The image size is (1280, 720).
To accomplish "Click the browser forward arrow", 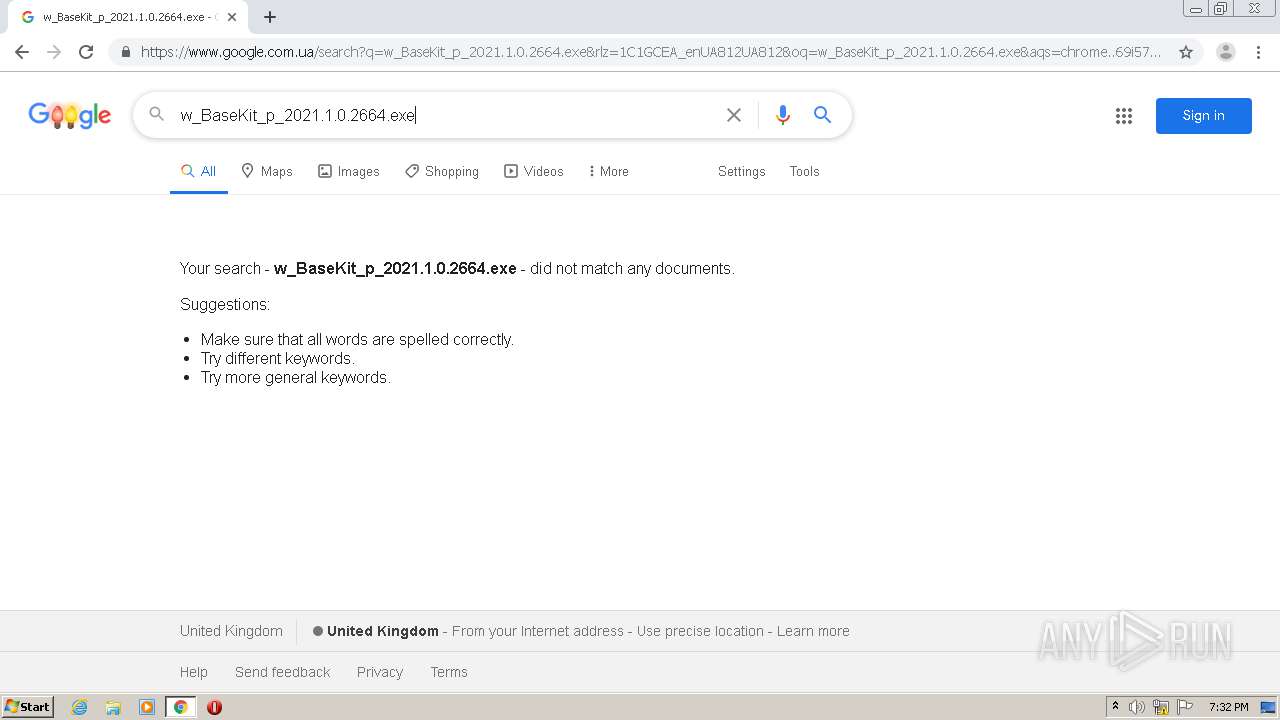I will [54, 52].
